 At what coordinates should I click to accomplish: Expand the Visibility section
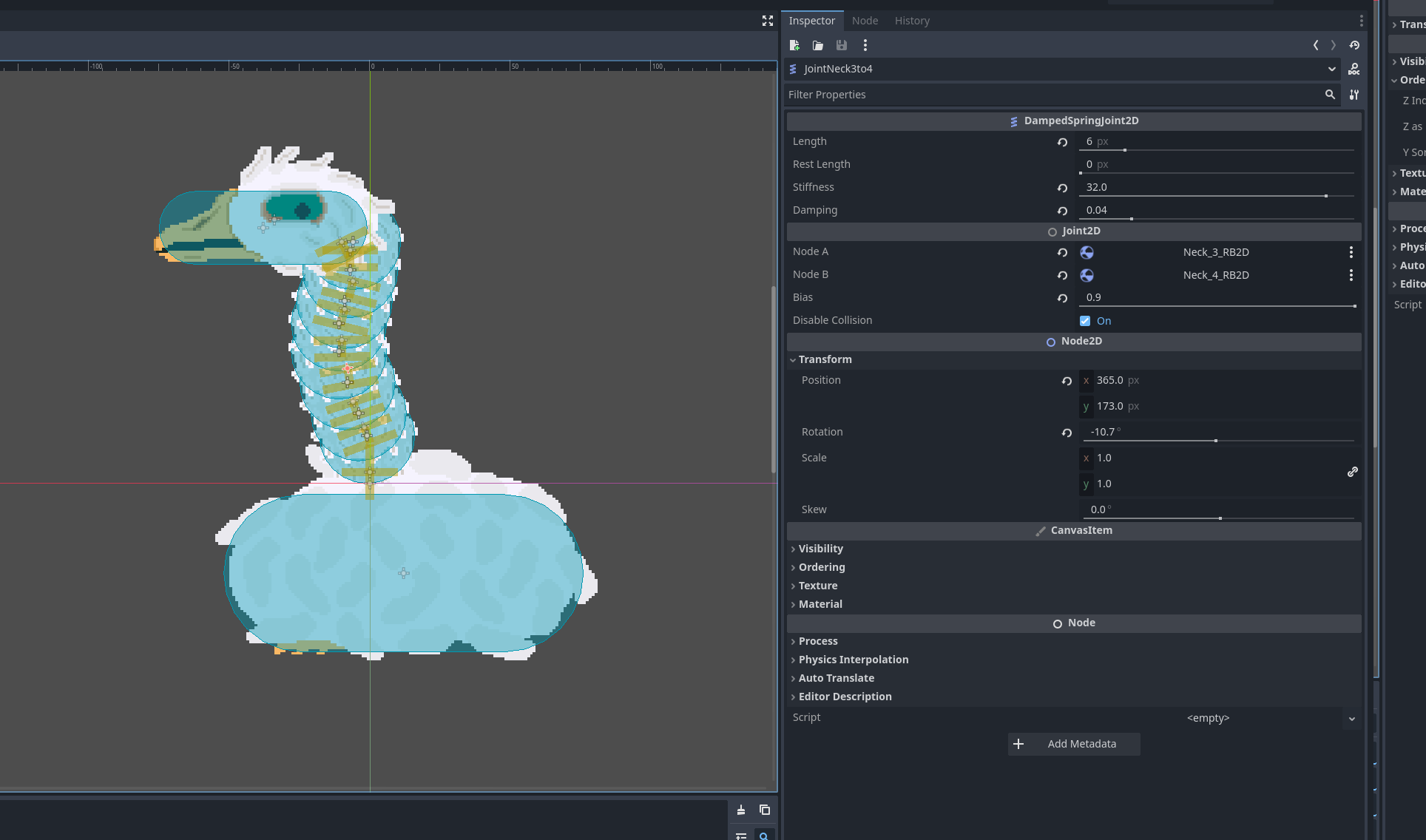tap(820, 549)
